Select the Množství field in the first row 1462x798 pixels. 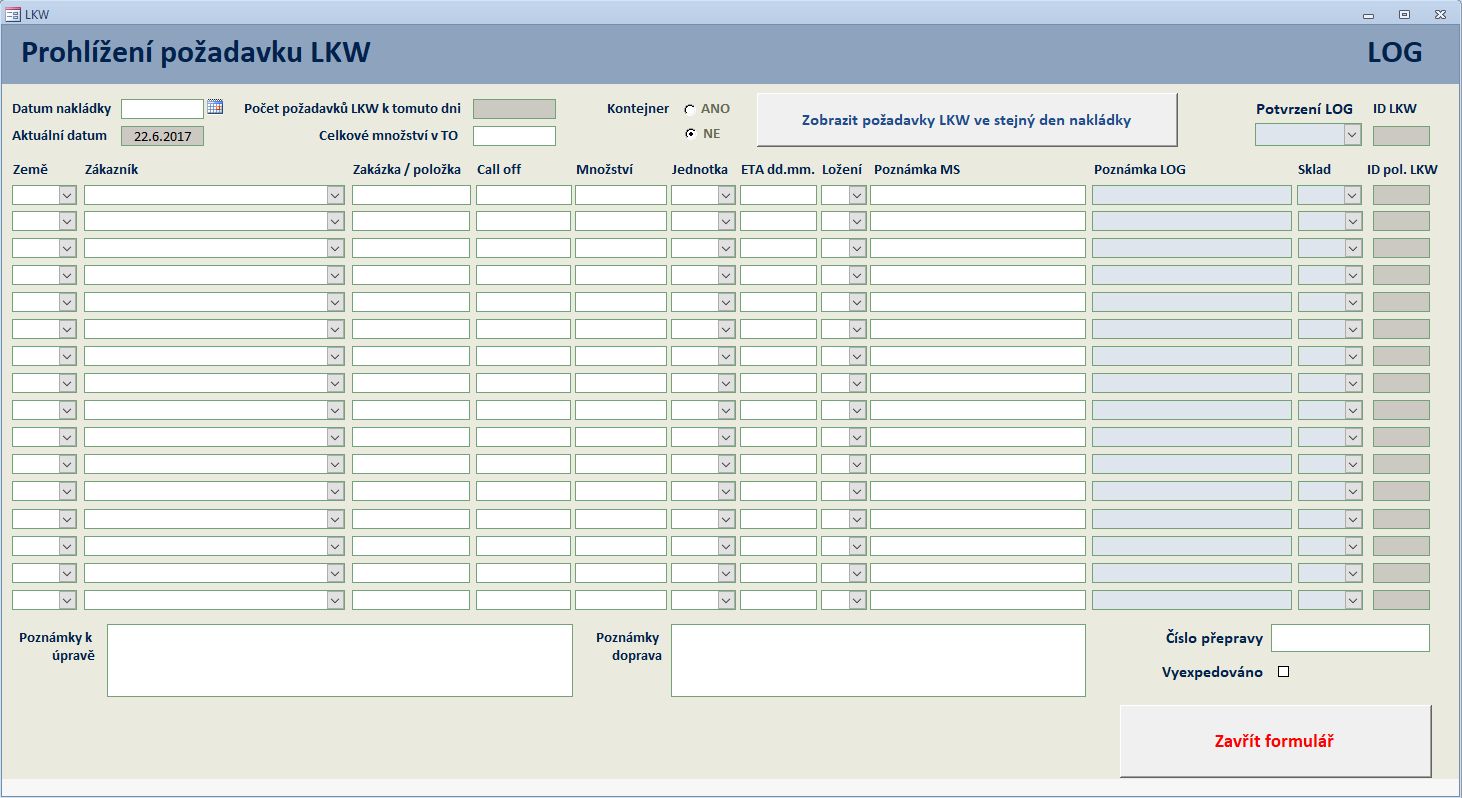(x=621, y=196)
